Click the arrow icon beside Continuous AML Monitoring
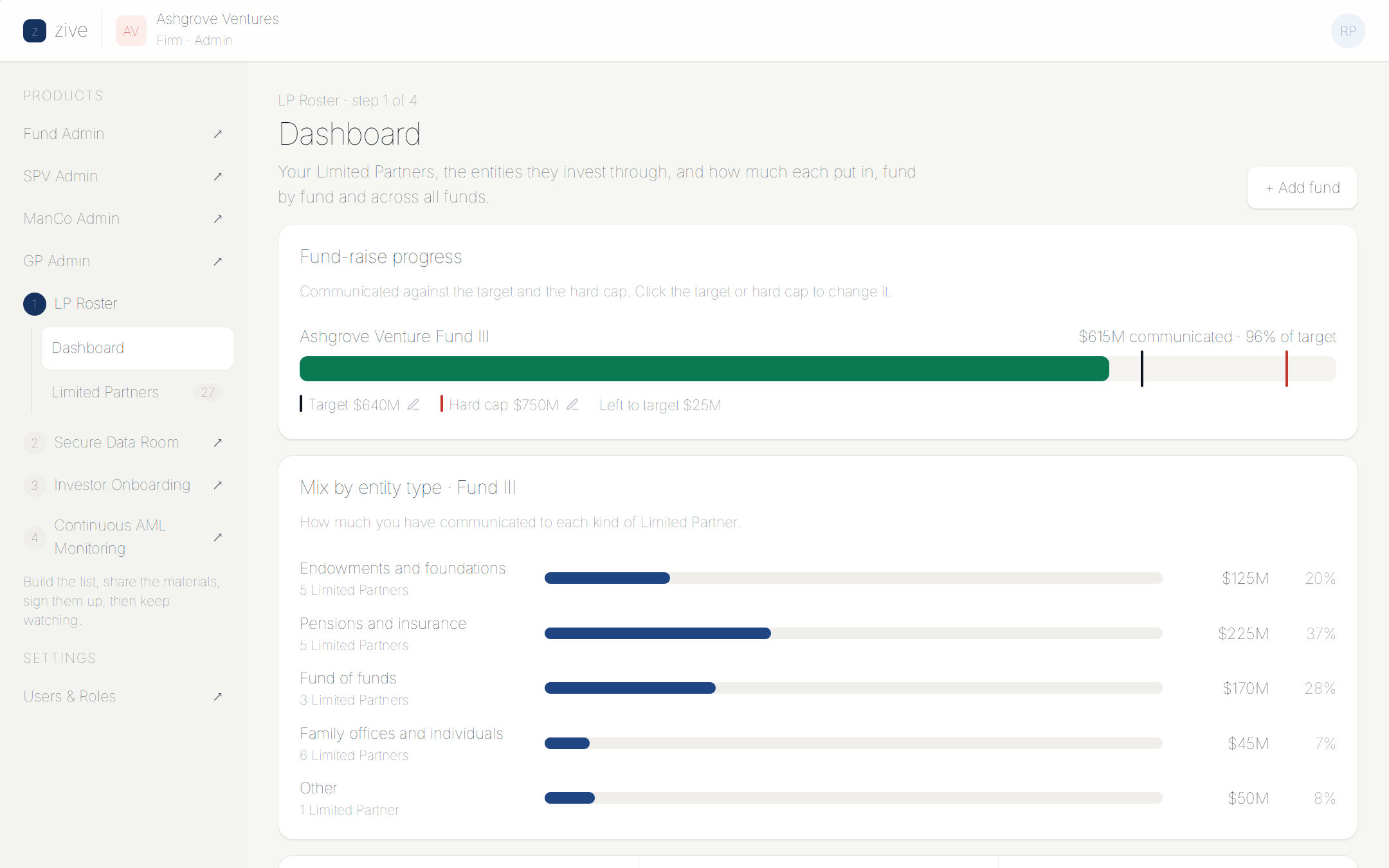The image size is (1389, 868). (x=217, y=537)
